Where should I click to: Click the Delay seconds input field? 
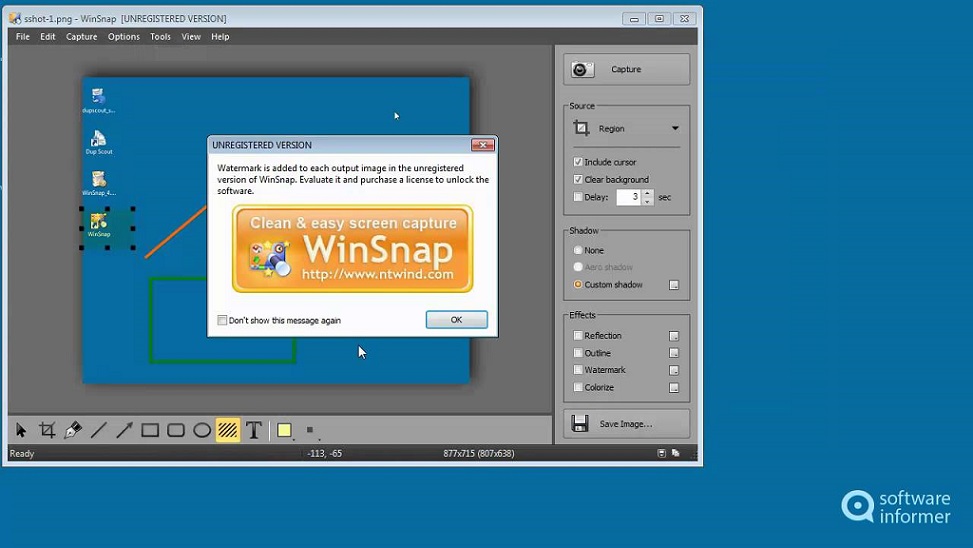pyautogui.click(x=629, y=197)
